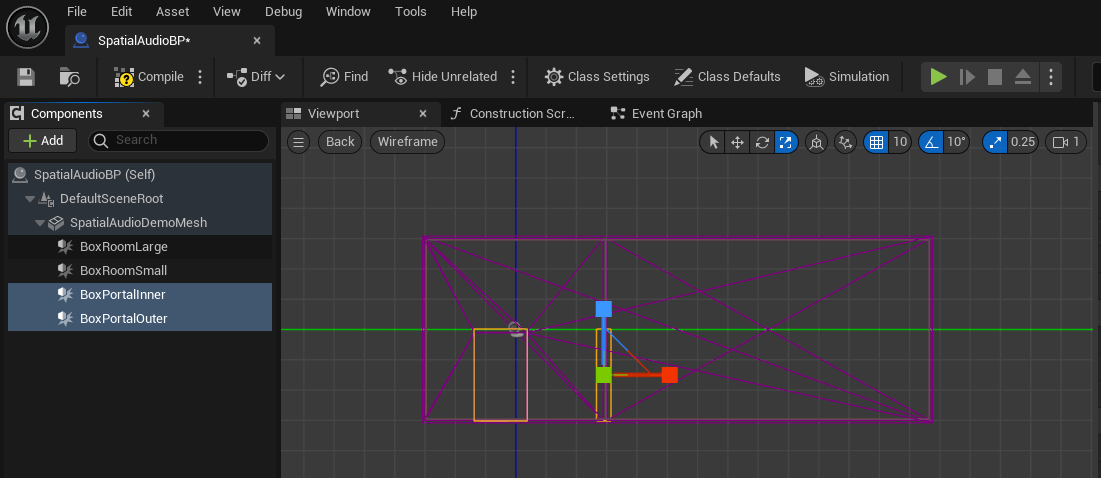Open the Diff dropdown
Screen dimensions: 1101x478
[256, 77]
